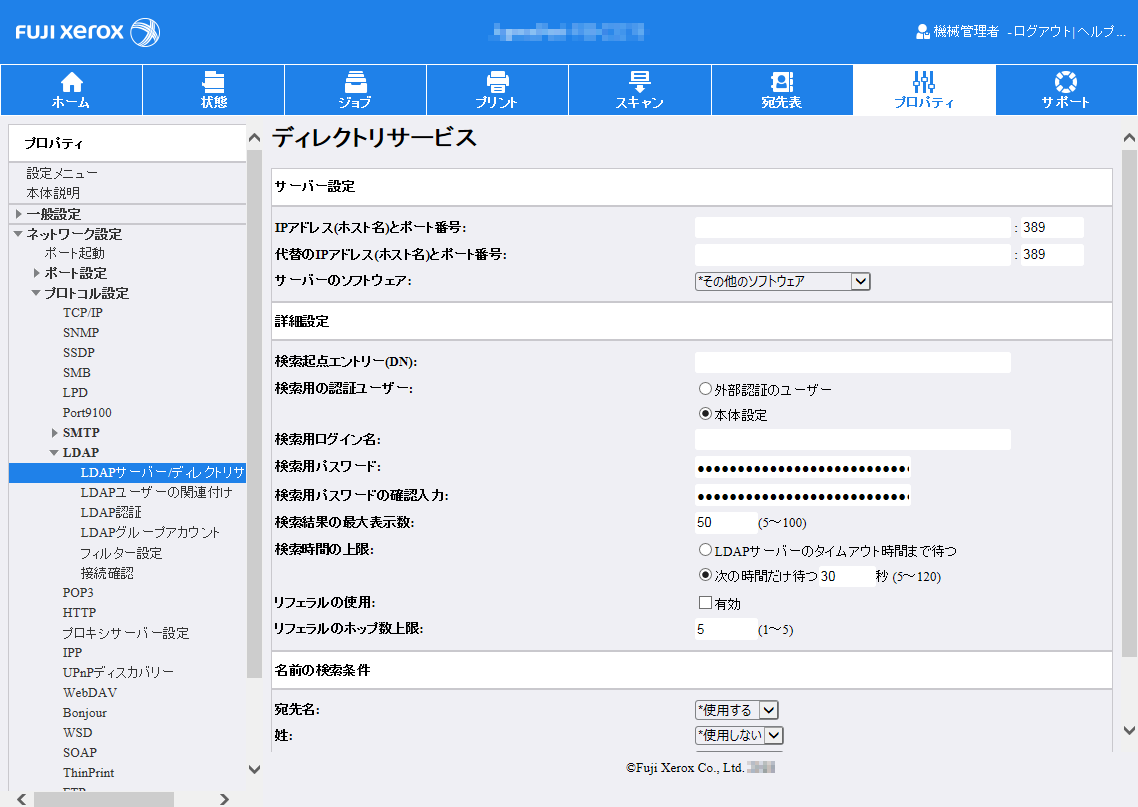Select Port9100 in sidebar
Viewport: 1138px width, 807px height.
pos(87,412)
